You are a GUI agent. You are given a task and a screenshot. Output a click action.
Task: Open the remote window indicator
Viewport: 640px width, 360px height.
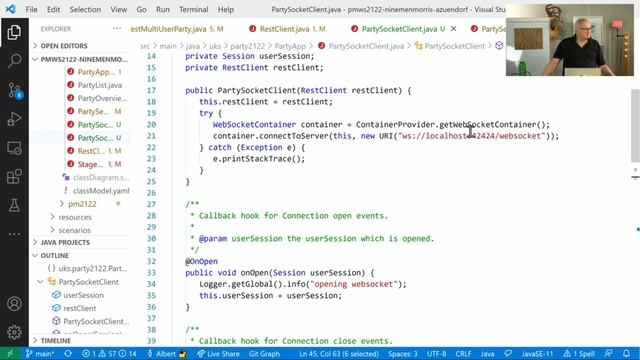point(10,354)
